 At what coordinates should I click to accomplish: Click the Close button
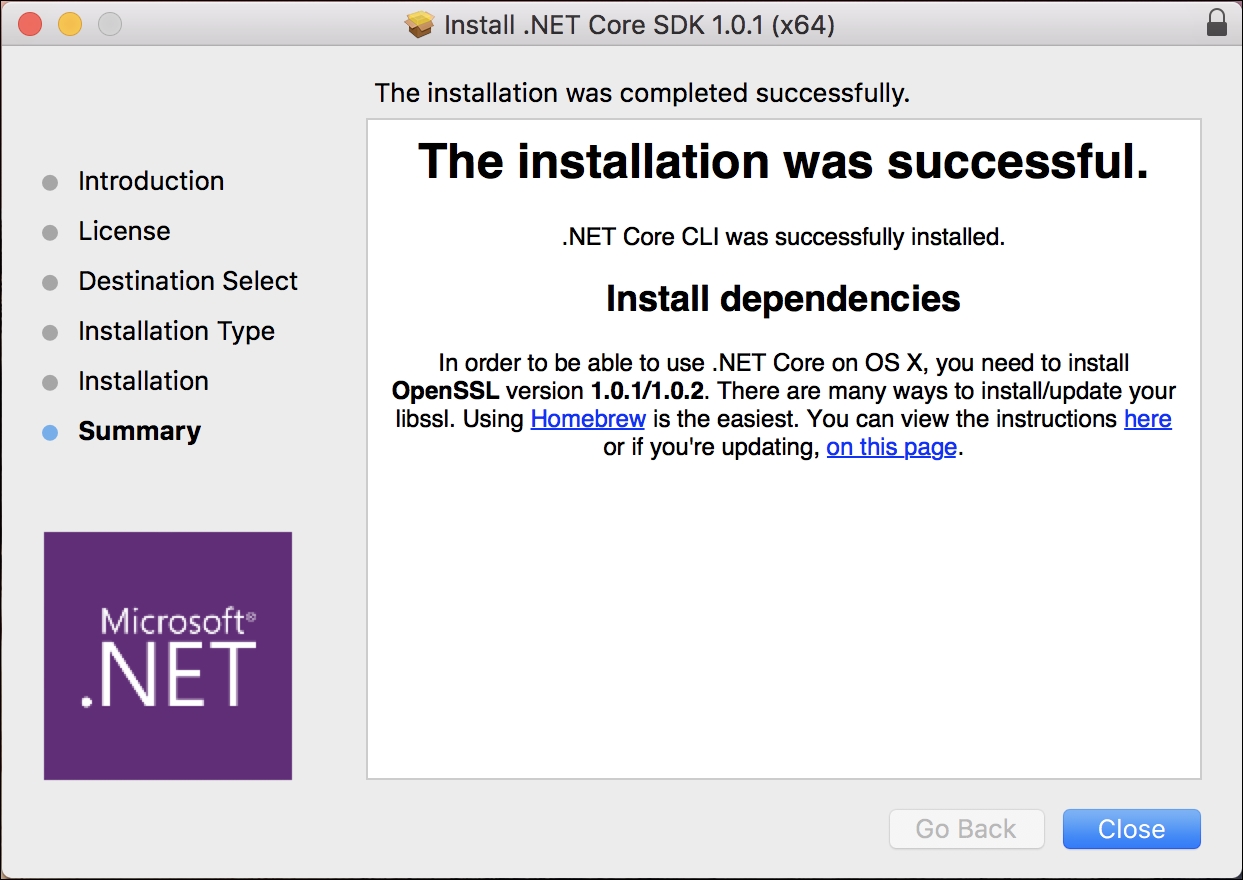(x=1131, y=829)
